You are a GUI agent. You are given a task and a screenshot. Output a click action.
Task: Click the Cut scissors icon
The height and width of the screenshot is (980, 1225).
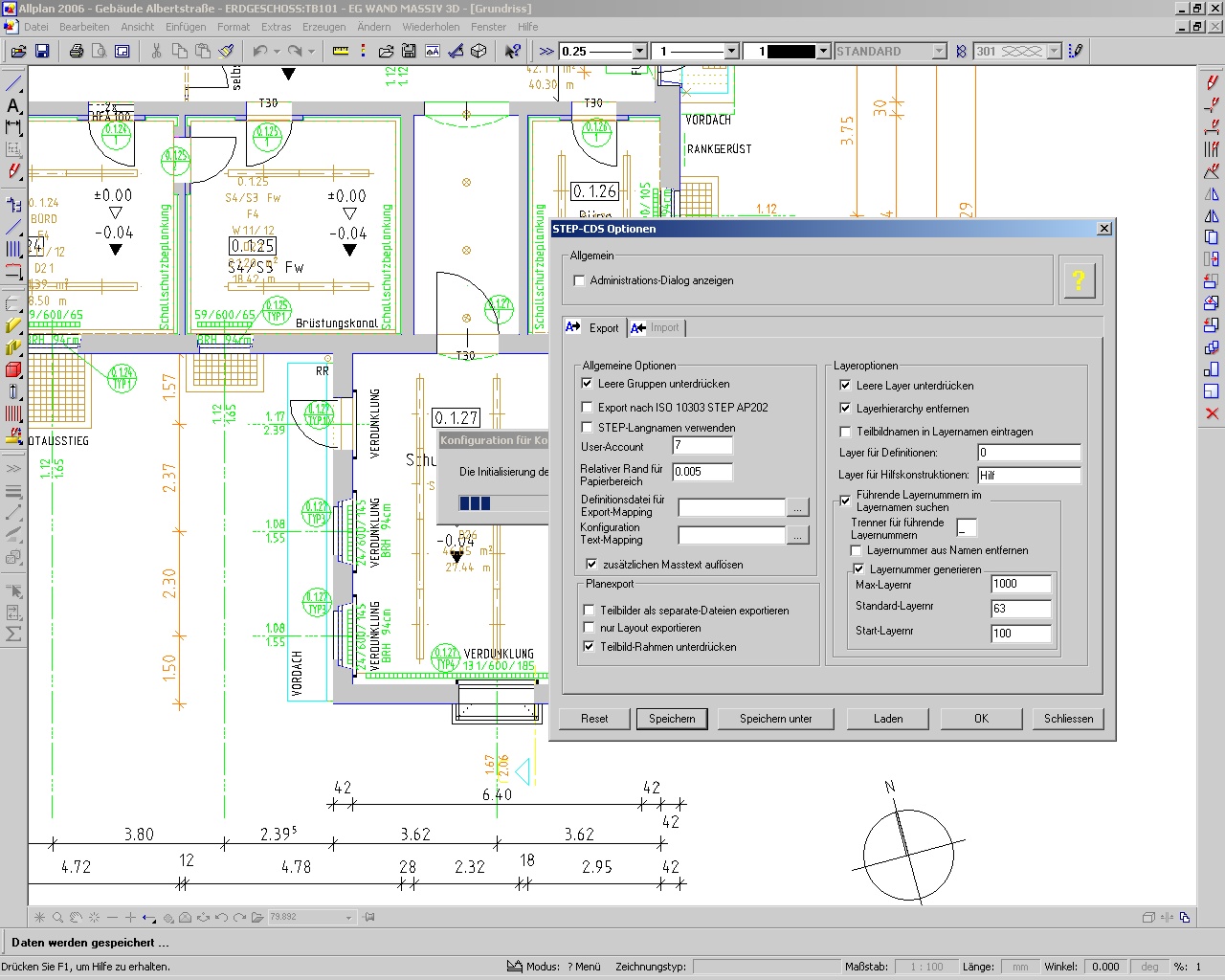coord(156,51)
